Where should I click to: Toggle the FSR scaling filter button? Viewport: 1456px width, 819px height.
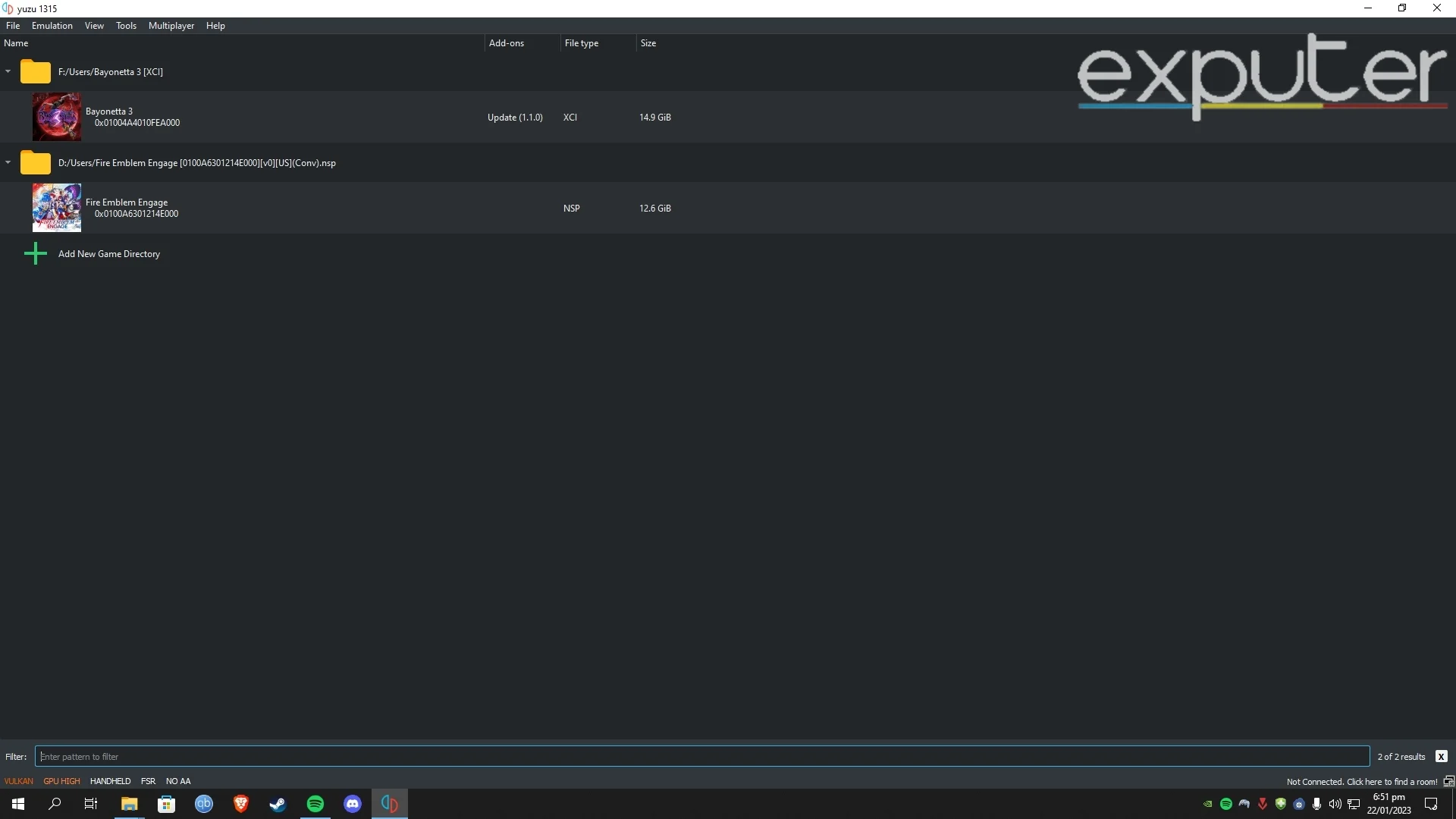148,781
